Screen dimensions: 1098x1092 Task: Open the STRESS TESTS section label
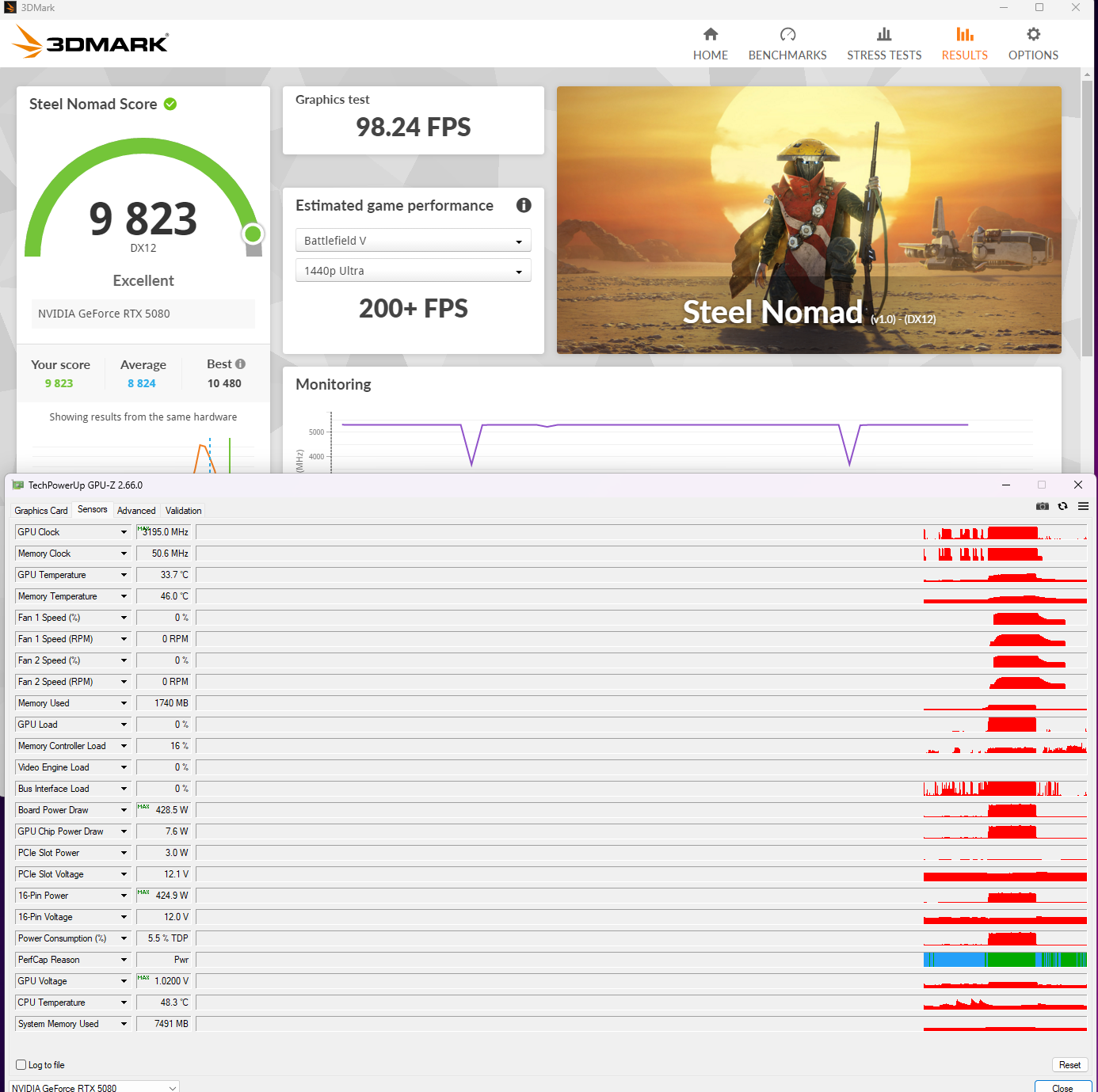(x=884, y=55)
